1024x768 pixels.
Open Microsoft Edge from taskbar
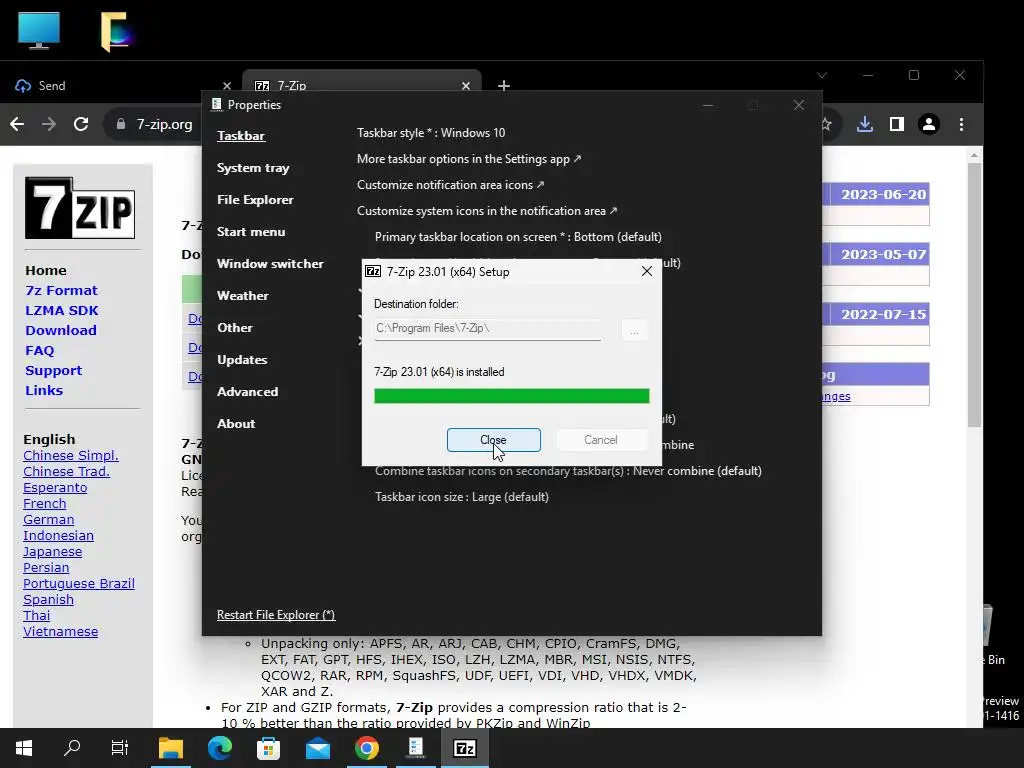coord(219,748)
